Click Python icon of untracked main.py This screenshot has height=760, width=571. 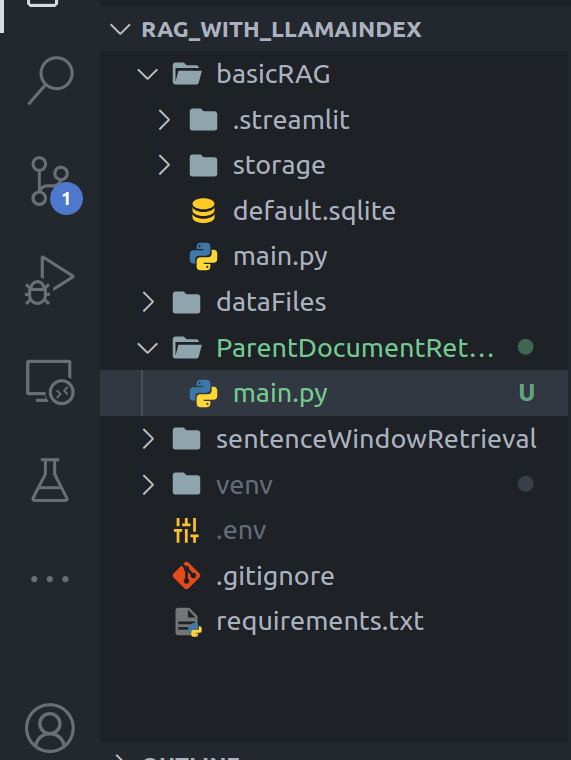pyautogui.click(x=203, y=393)
